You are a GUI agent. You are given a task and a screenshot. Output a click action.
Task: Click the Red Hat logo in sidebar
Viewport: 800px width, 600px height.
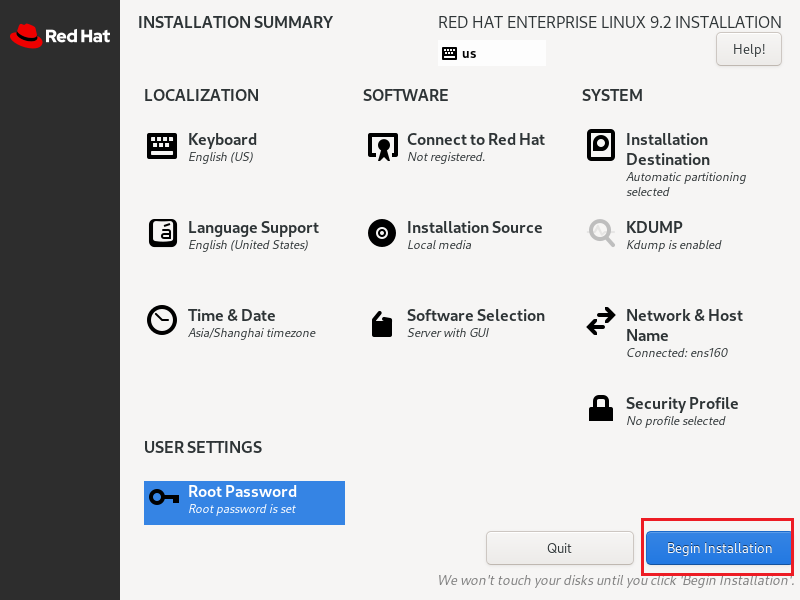(60, 36)
